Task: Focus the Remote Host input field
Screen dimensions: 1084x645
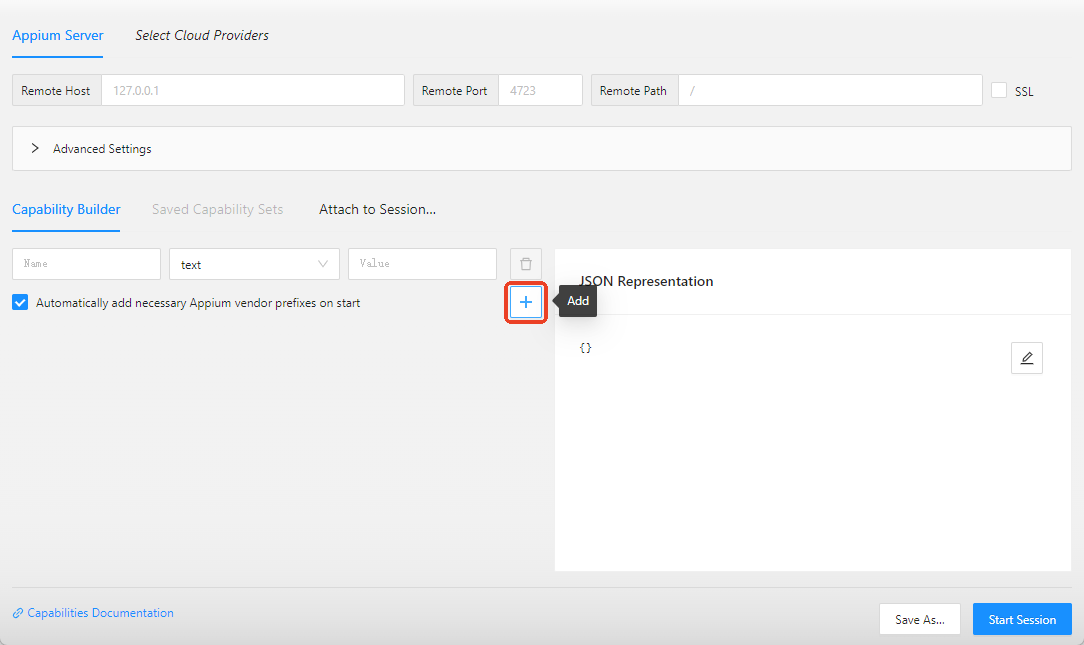Action: pyautogui.click(x=253, y=90)
